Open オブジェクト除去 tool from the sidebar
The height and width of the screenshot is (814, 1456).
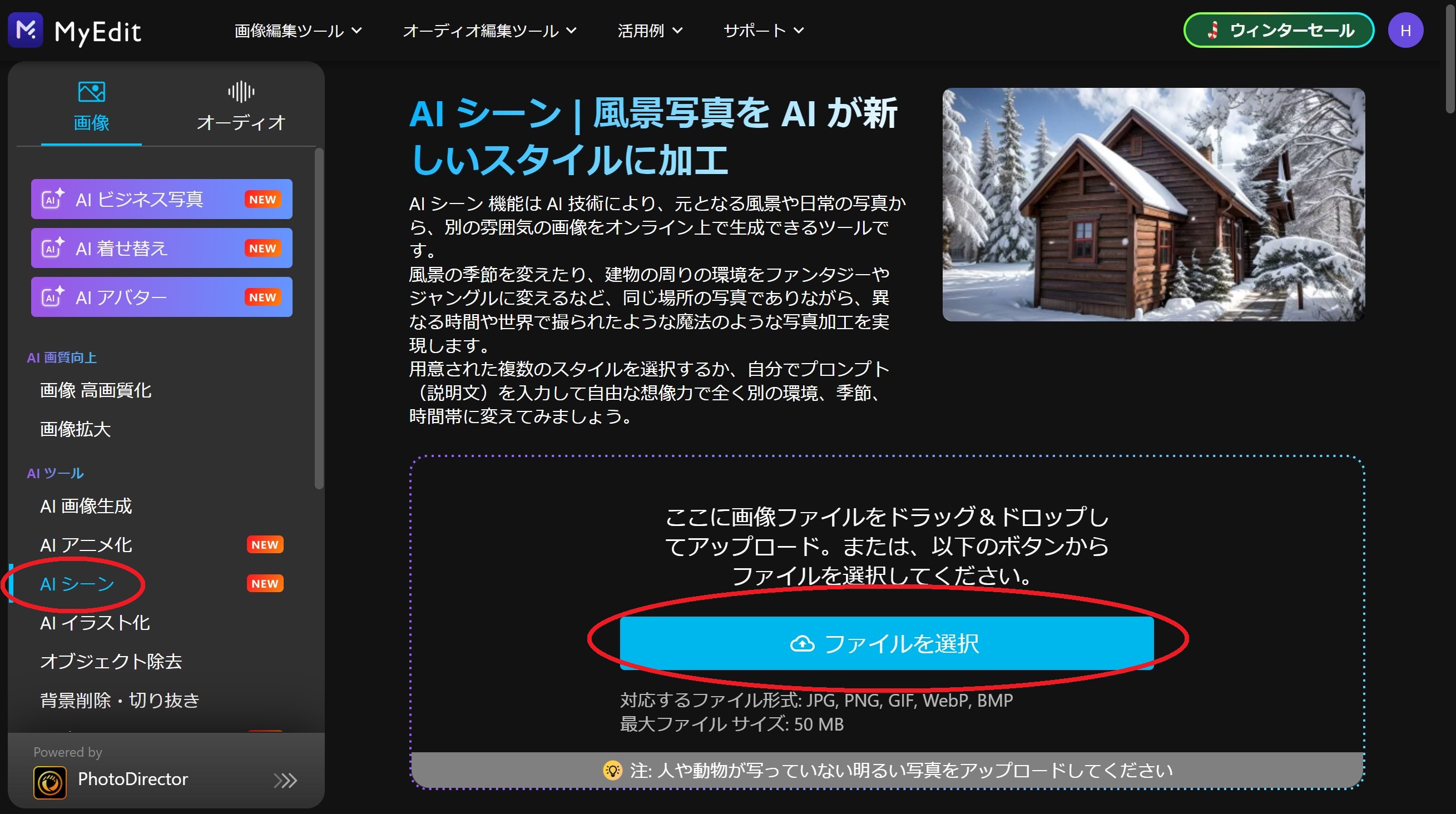(x=111, y=661)
